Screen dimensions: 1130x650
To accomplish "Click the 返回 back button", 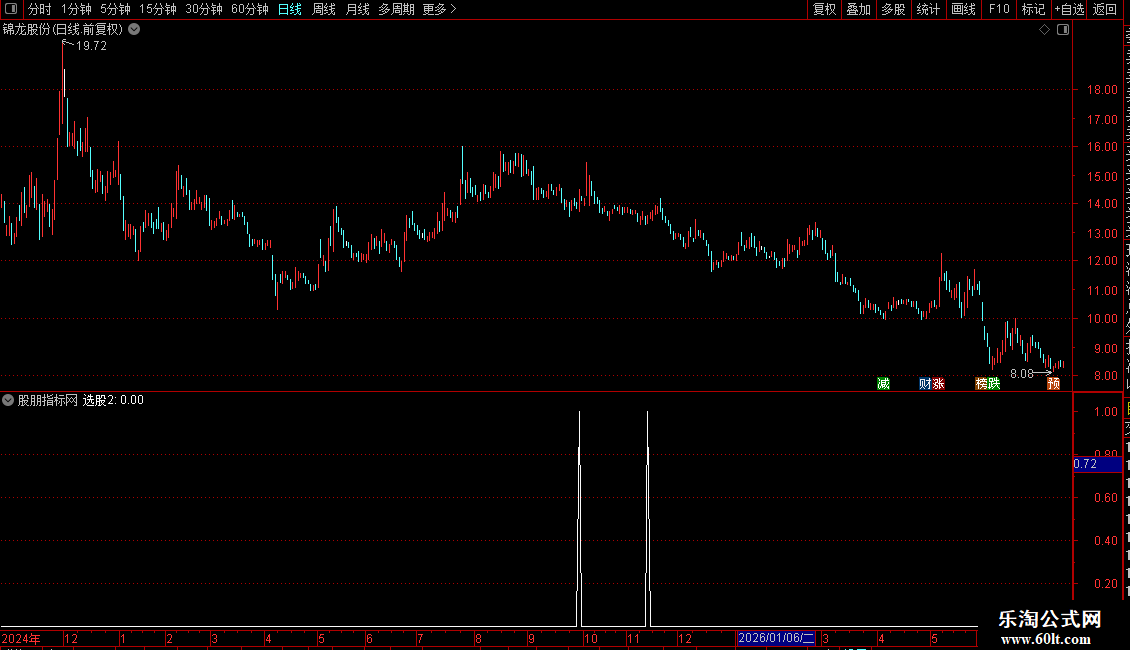I will 1105,9.
